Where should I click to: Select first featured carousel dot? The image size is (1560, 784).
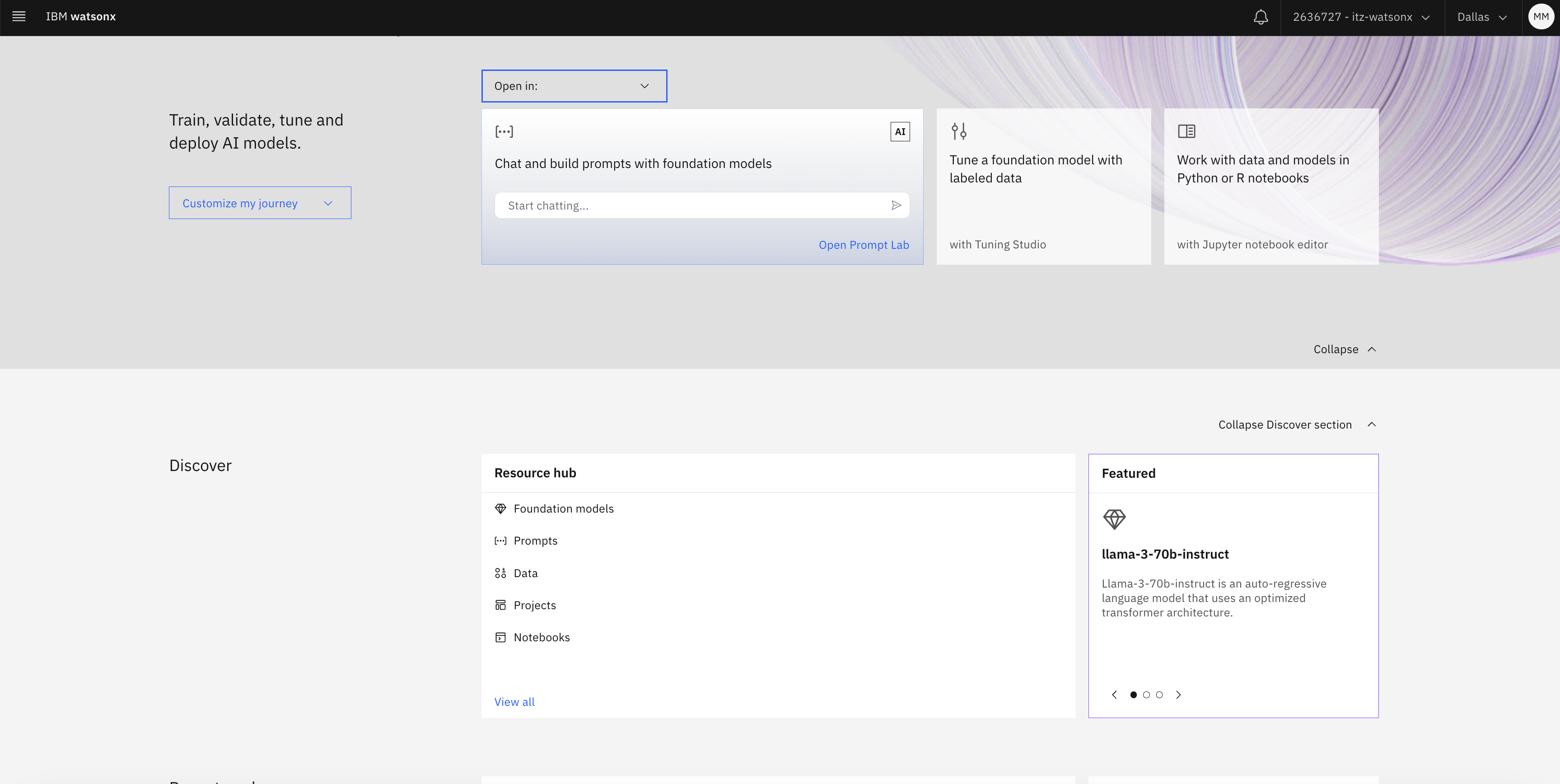[1134, 695]
